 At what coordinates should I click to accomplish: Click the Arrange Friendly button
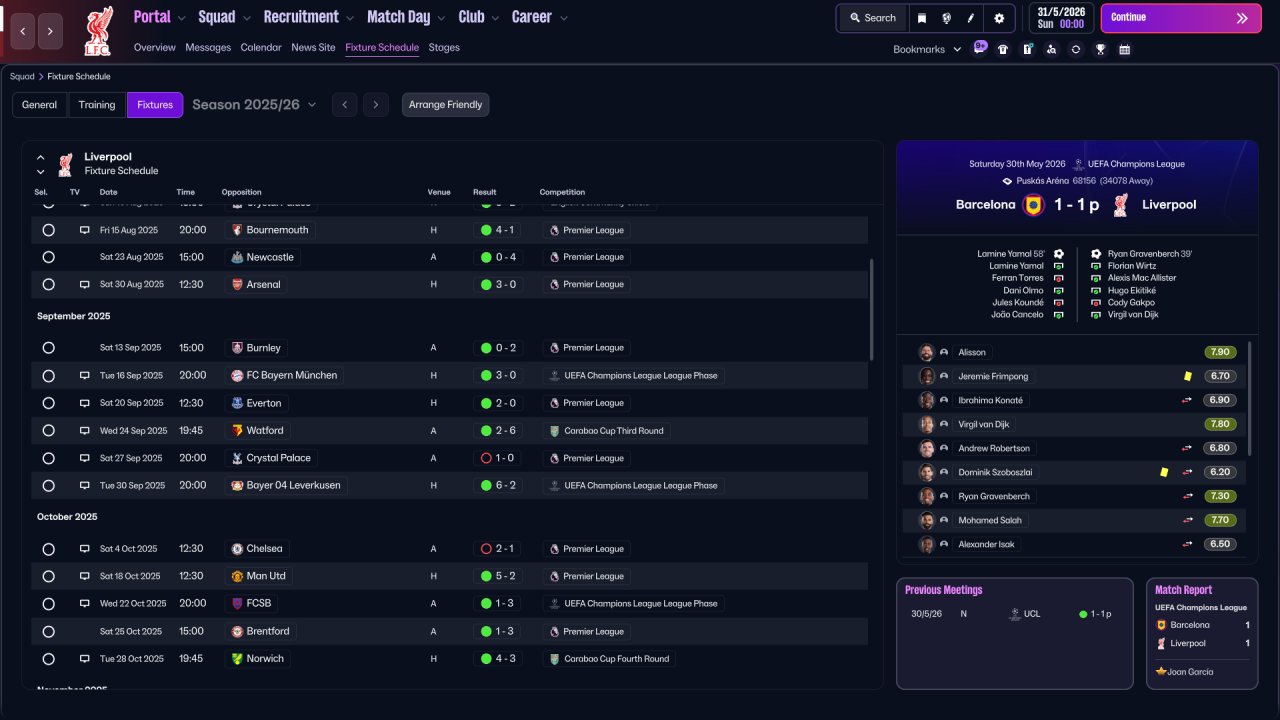coord(446,105)
